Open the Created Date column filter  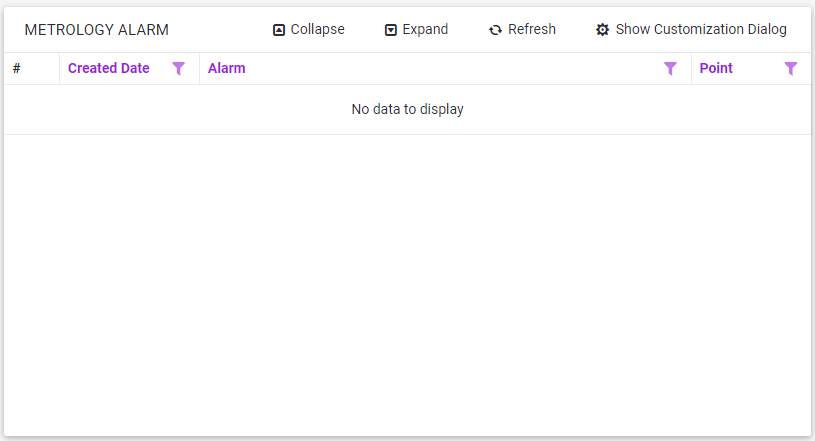click(179, 69)
